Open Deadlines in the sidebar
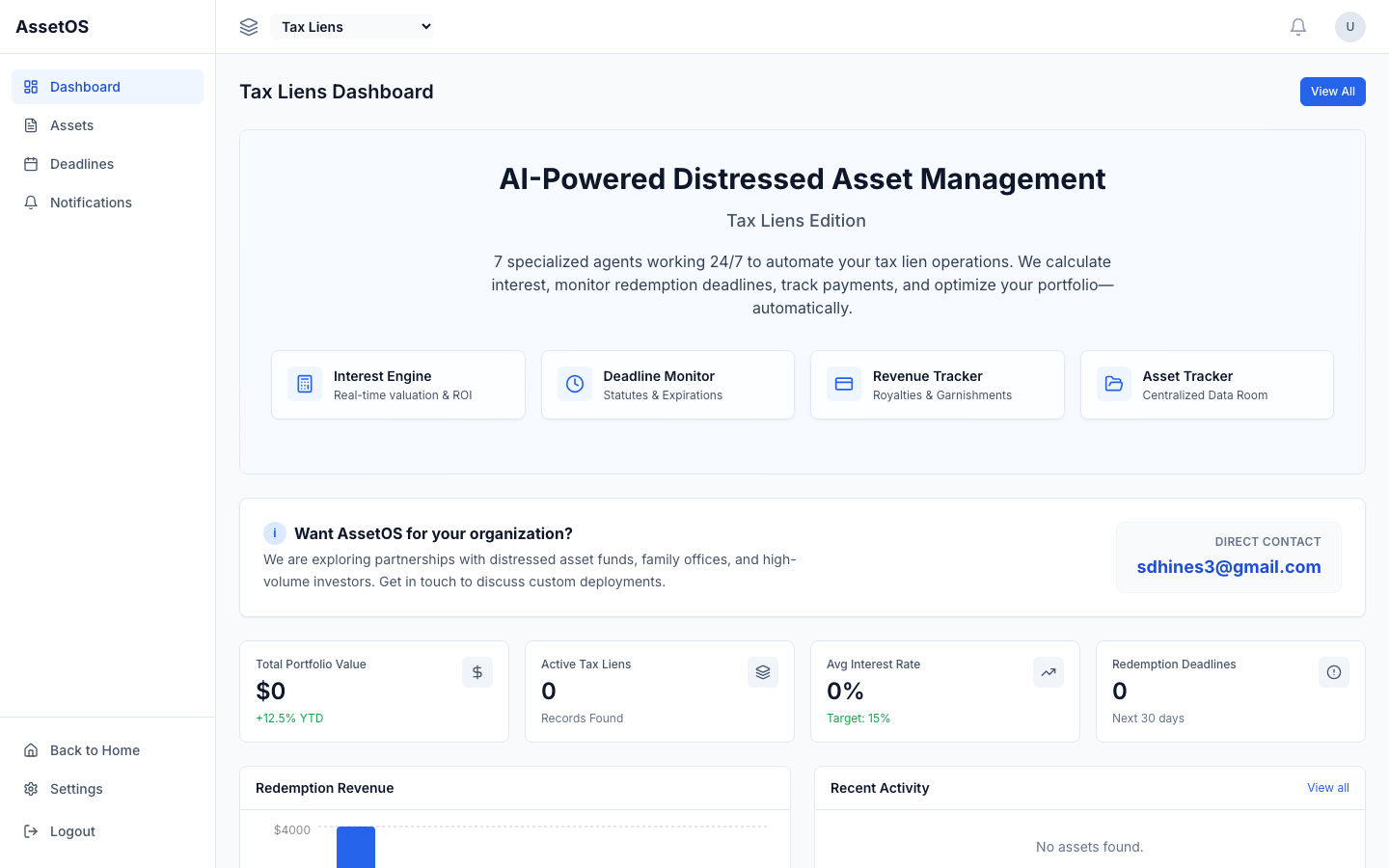Screen dimensions: 1389x868 point(107,164)
